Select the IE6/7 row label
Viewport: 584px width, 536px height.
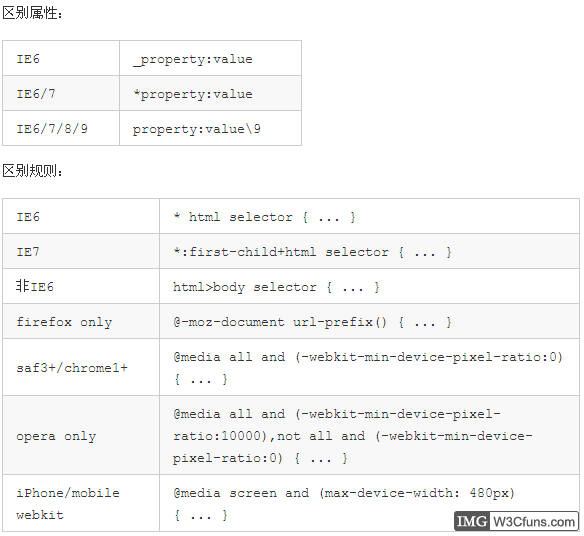coord(36,94)
